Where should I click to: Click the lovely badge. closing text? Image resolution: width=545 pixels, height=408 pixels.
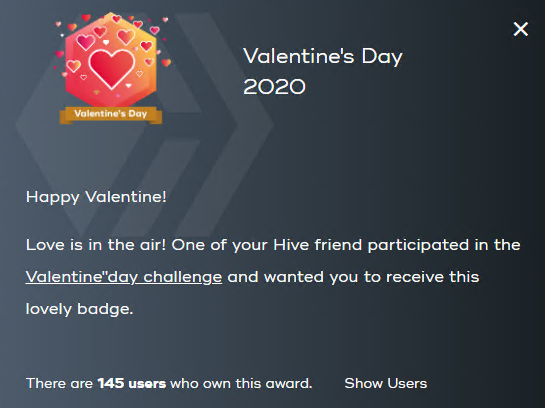pos(80,309)
